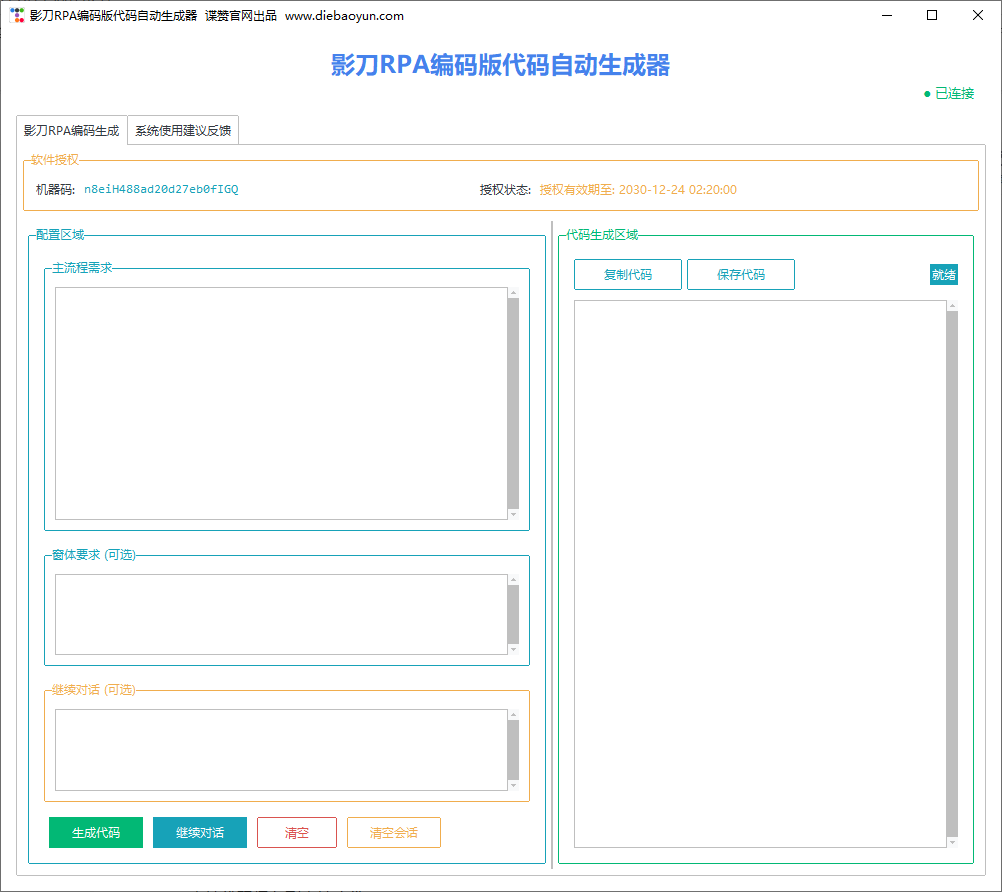This screenshot has height=892, width=1002.
Task: Click up arrow of 主流程需求 scrollbar
Action: coord(513,293)
